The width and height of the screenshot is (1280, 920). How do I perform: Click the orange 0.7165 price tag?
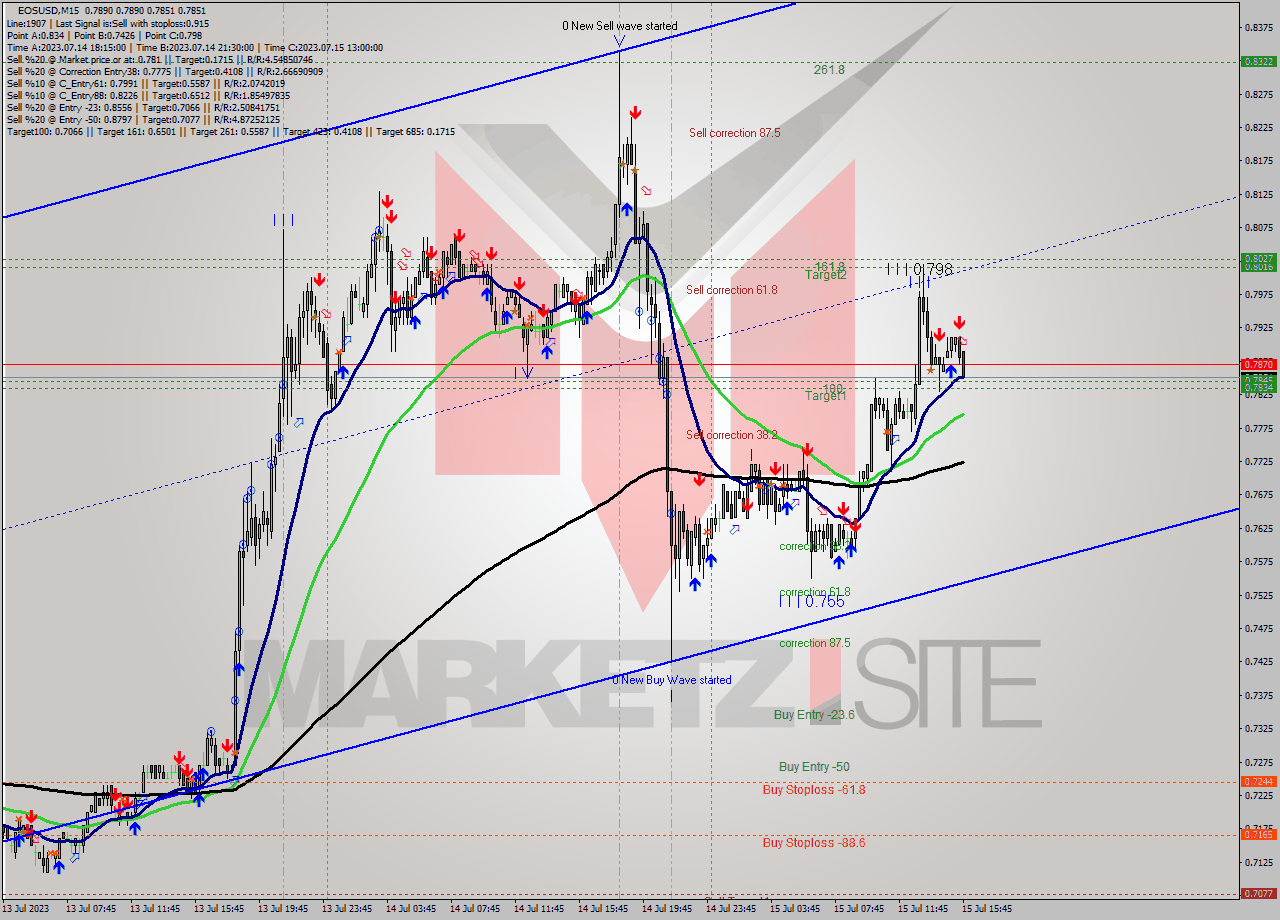[x=1257, y=834]
